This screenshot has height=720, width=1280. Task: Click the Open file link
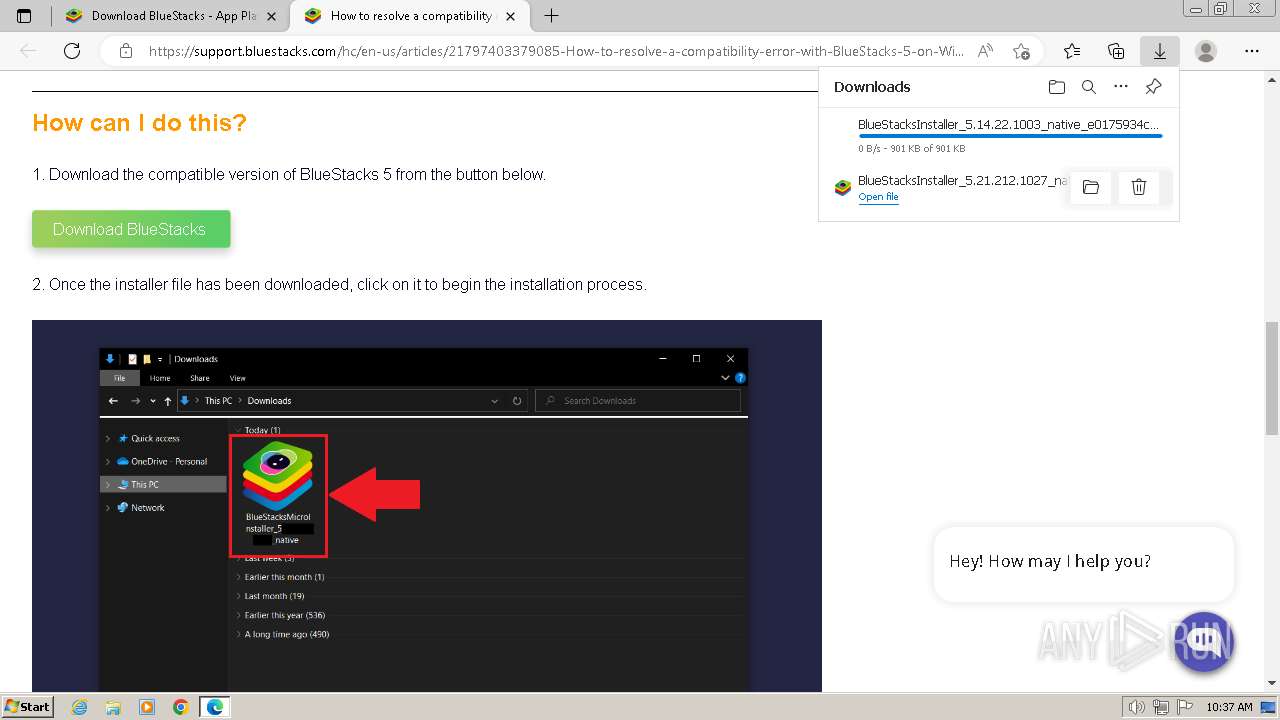pyautogui.click(x=878, y=197)
